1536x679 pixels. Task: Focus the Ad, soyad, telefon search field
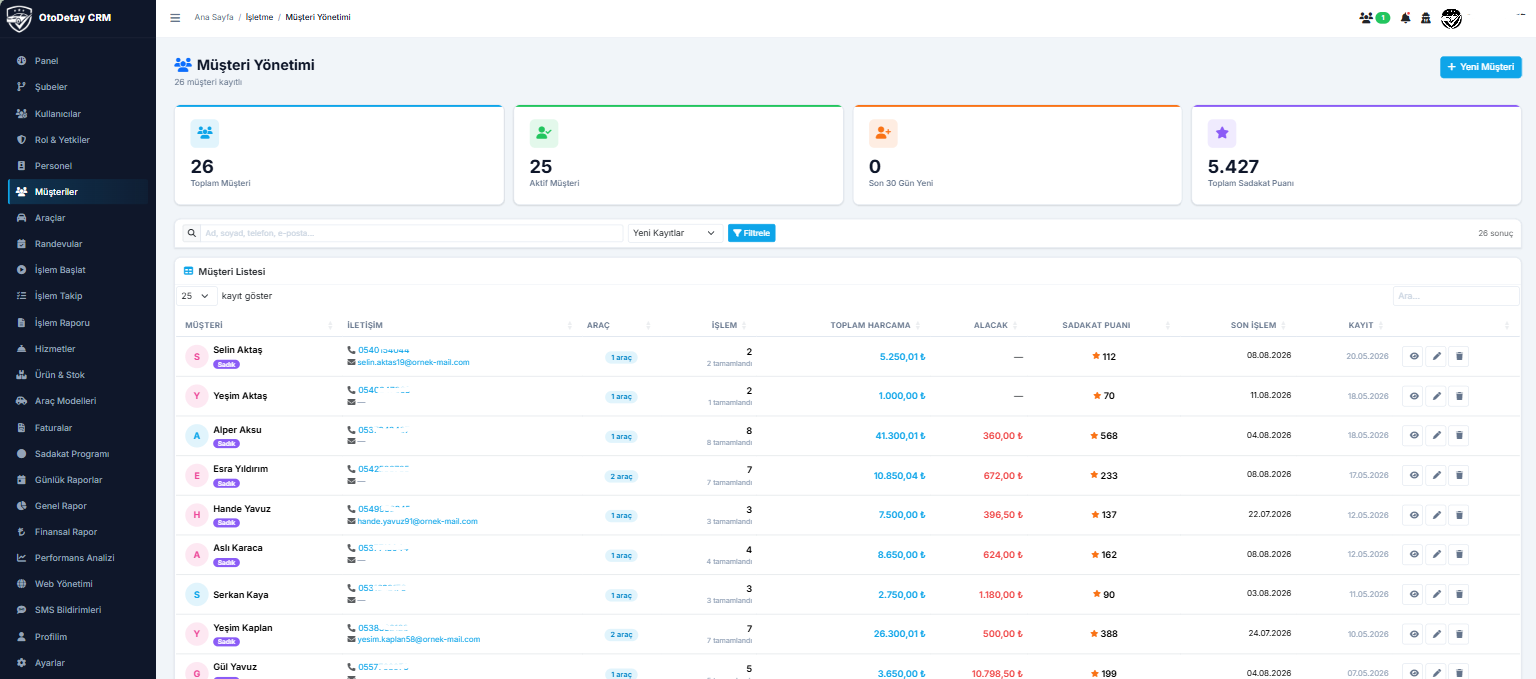coord(411,233)
